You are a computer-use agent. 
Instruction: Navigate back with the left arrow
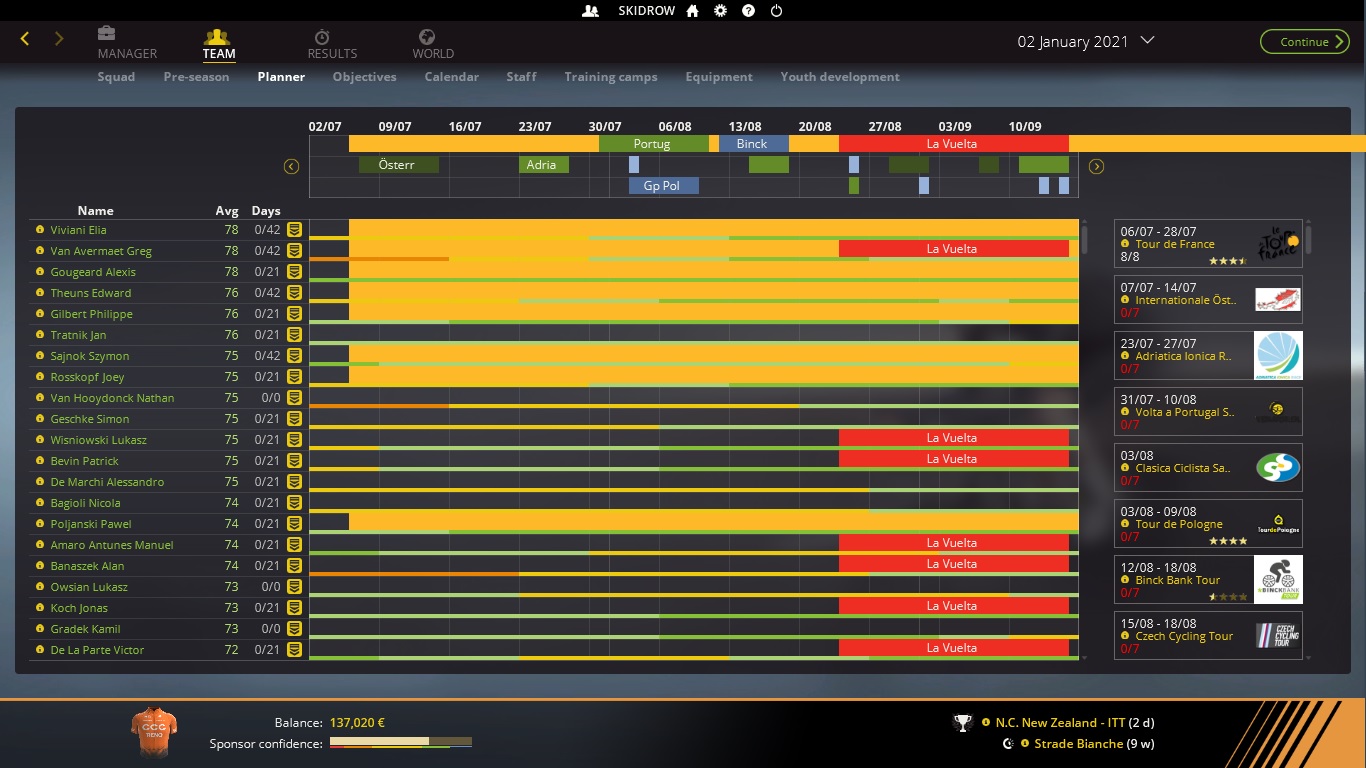[x=25, y=39]
